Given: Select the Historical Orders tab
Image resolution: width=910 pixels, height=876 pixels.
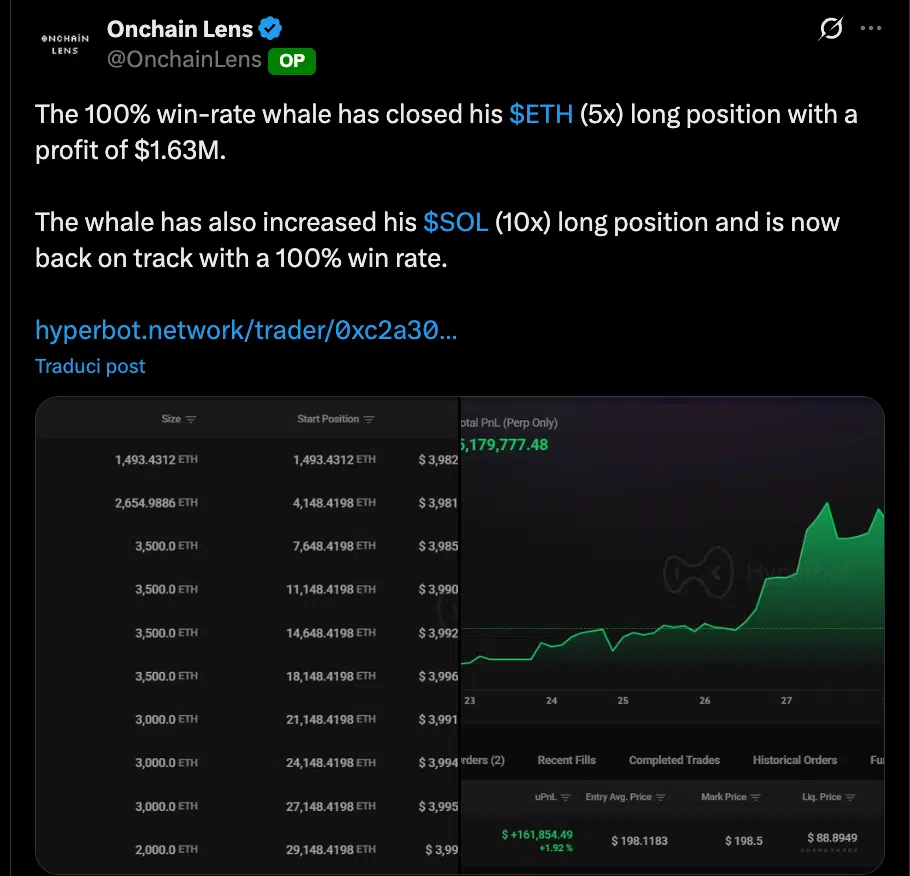Looking at the screenshot, I should tap(795, 760).
